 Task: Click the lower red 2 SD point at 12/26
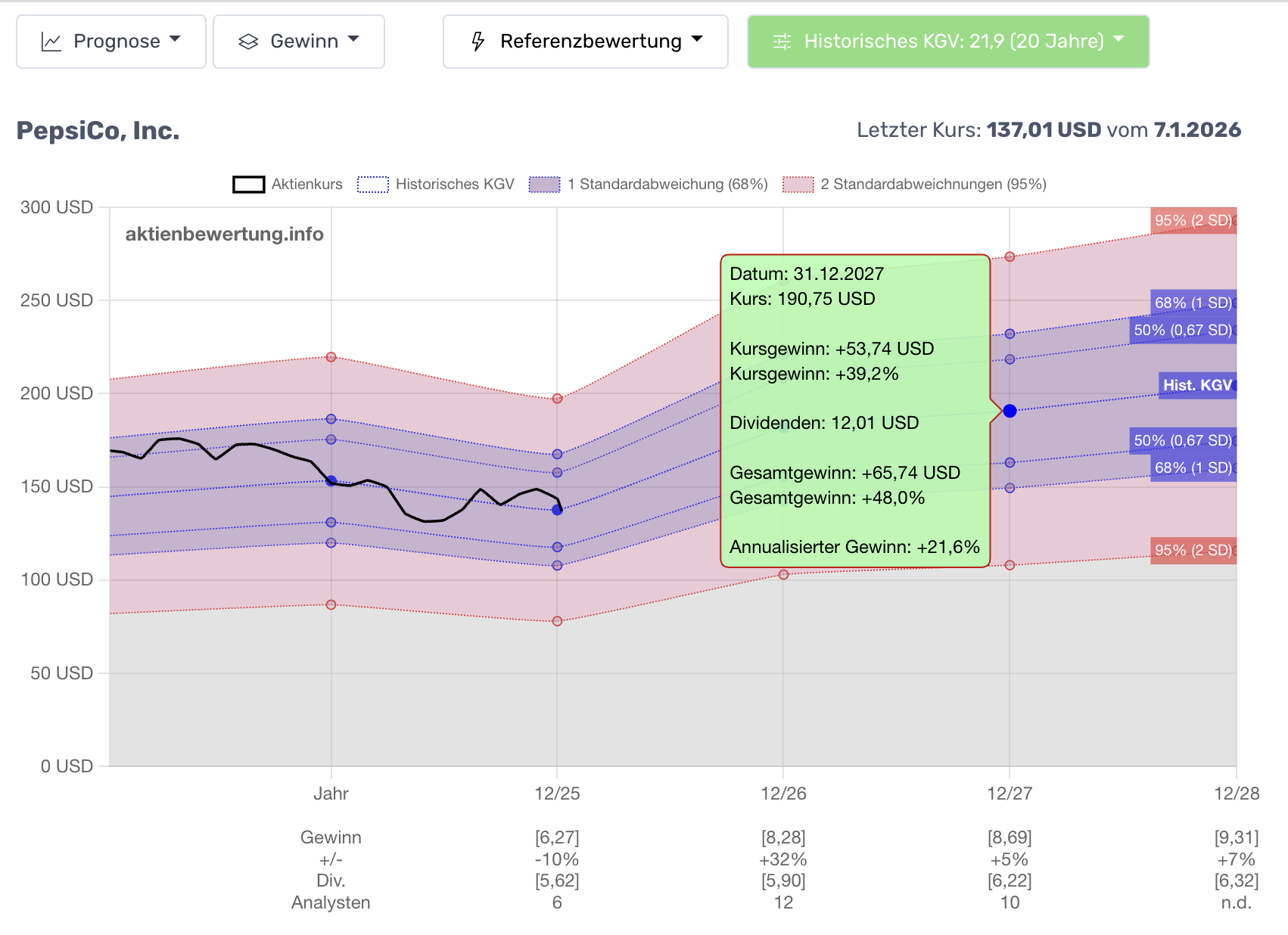click(x=783, y=575)
